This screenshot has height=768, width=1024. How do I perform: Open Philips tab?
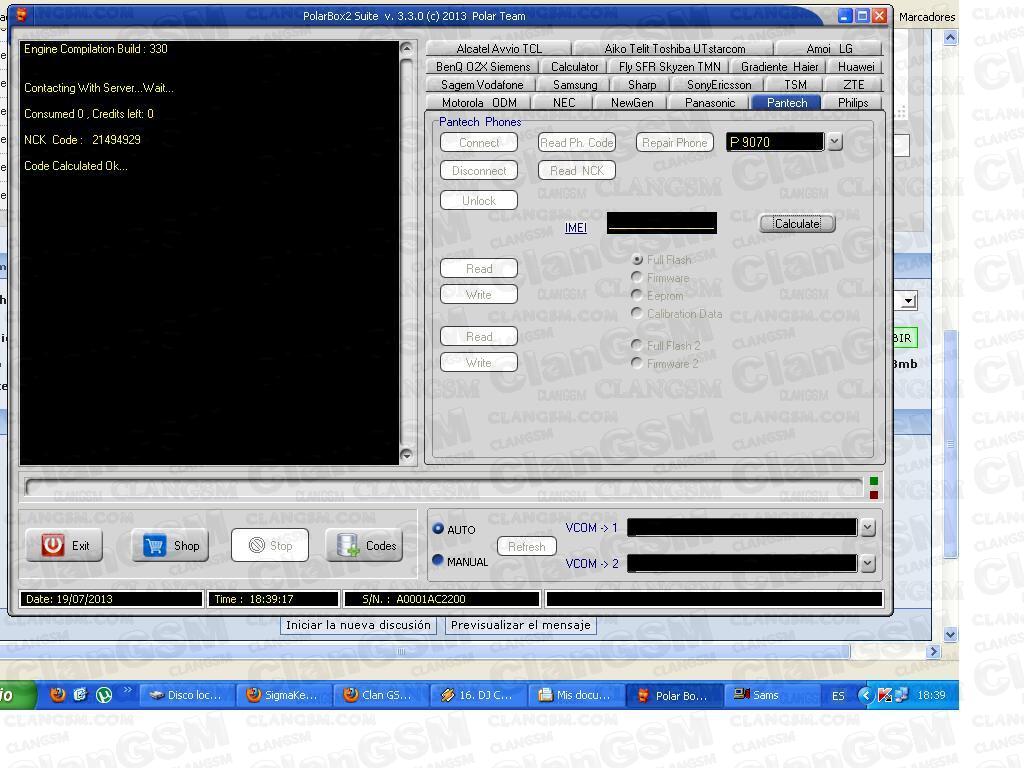click(x=853, y=103)
